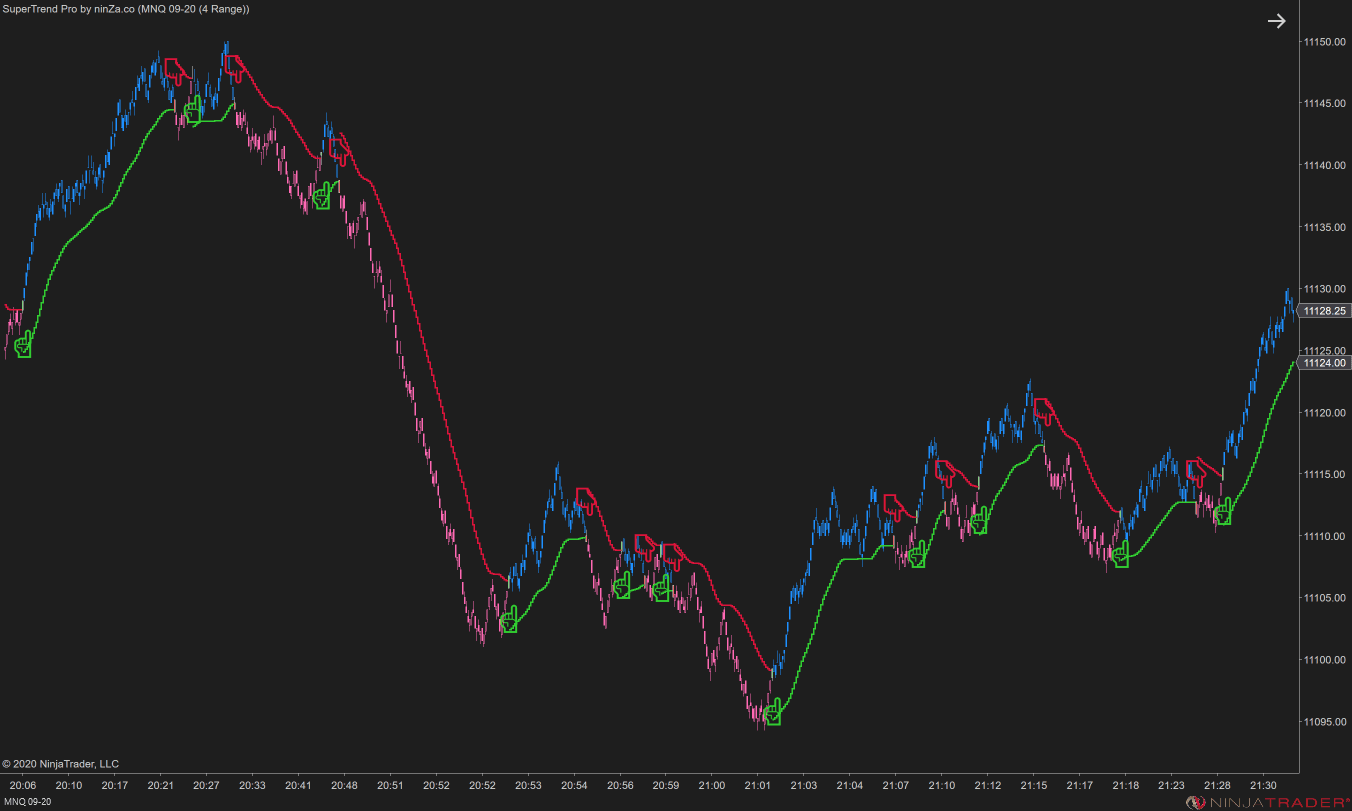Click the 21:17 time axis label
1352x811 pixels.
coord(1080,786)
